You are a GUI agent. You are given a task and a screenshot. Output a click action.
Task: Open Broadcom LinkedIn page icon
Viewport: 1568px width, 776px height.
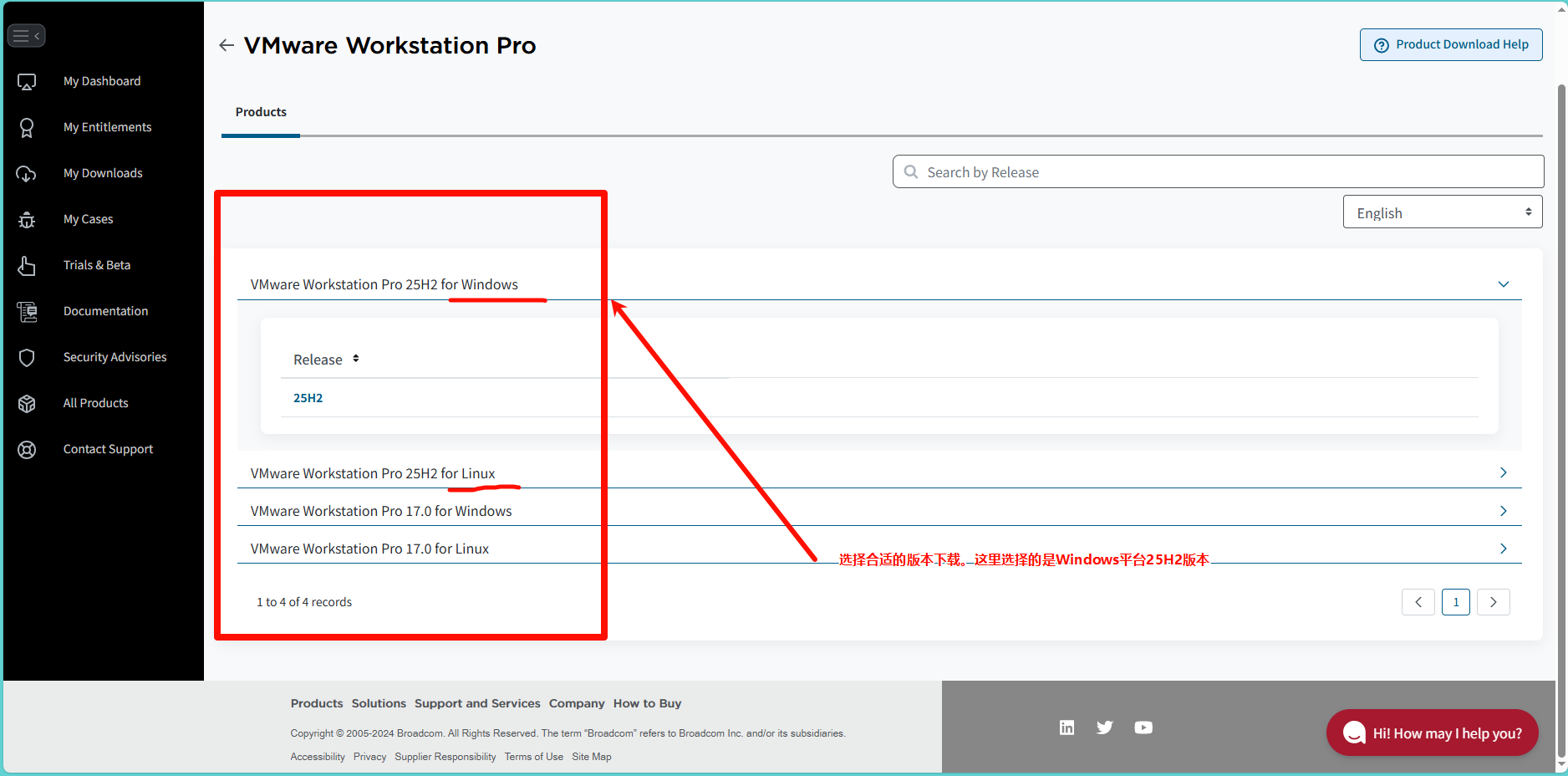(x=1067, y=727)
